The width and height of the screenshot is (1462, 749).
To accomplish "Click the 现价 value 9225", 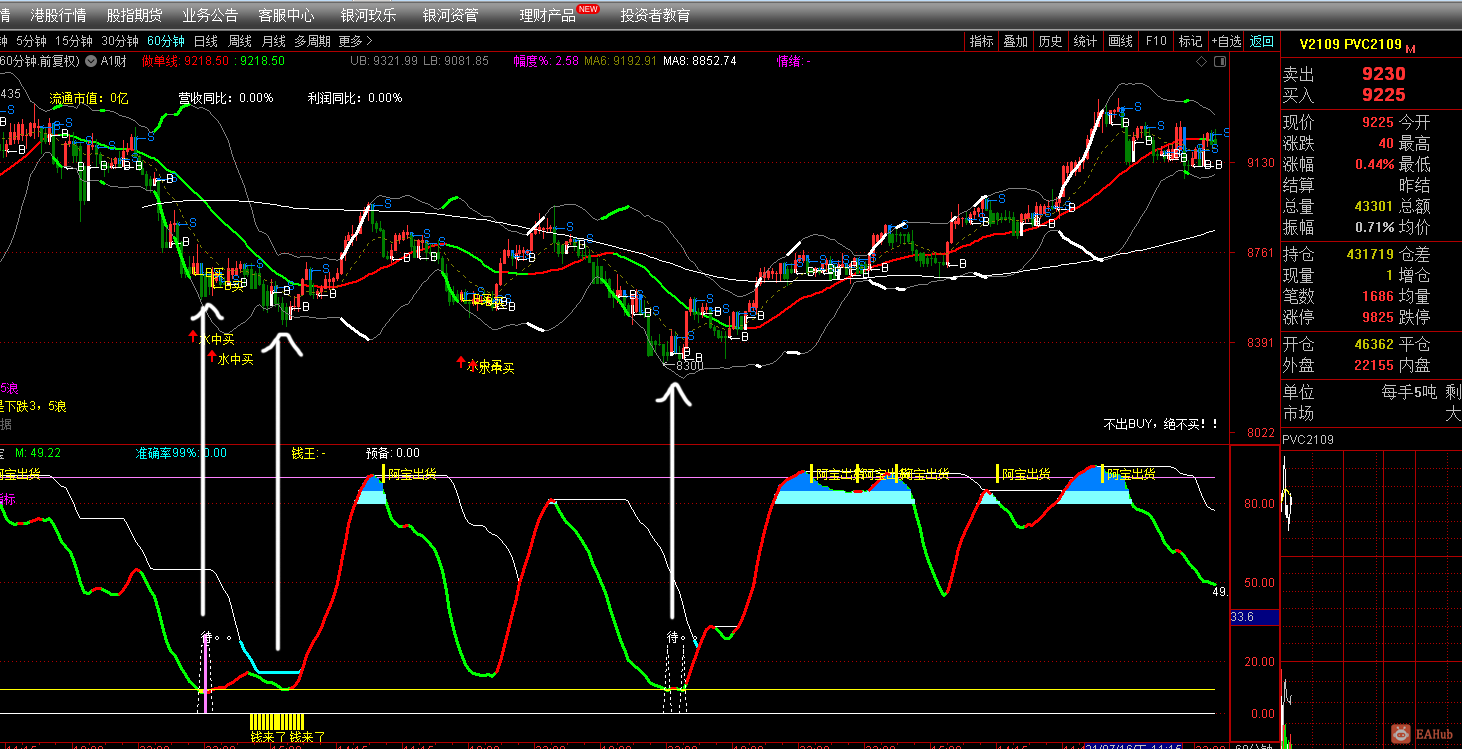I will 1378,122.
